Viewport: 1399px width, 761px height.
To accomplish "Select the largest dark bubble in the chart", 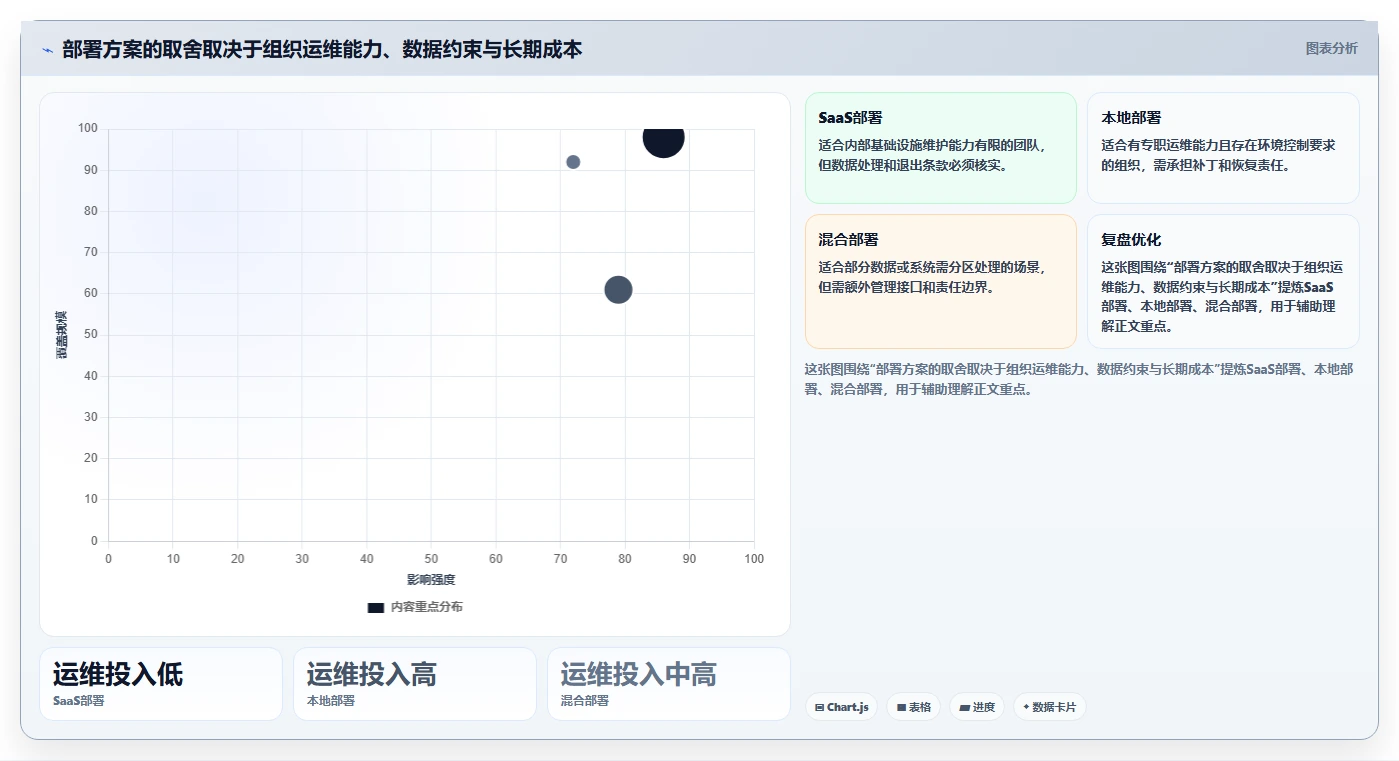I will [x=663, y=138].
